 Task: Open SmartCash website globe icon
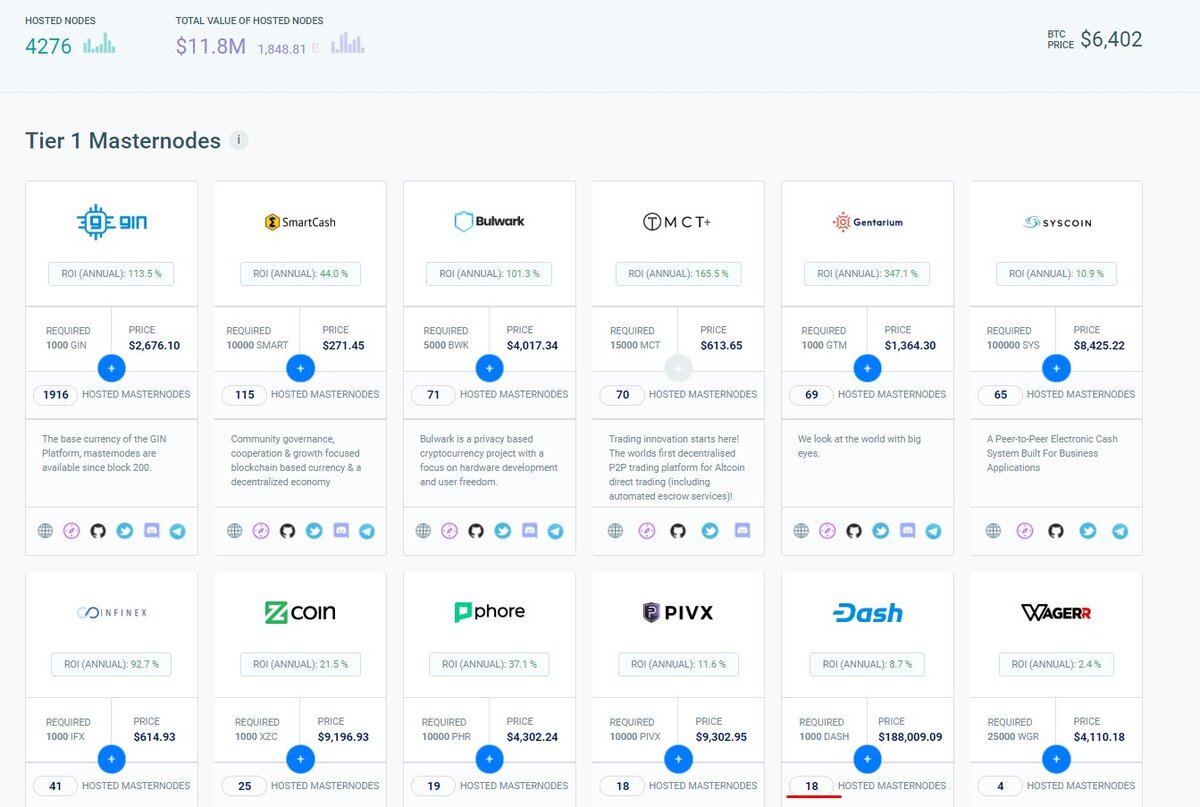coord(234,532)
